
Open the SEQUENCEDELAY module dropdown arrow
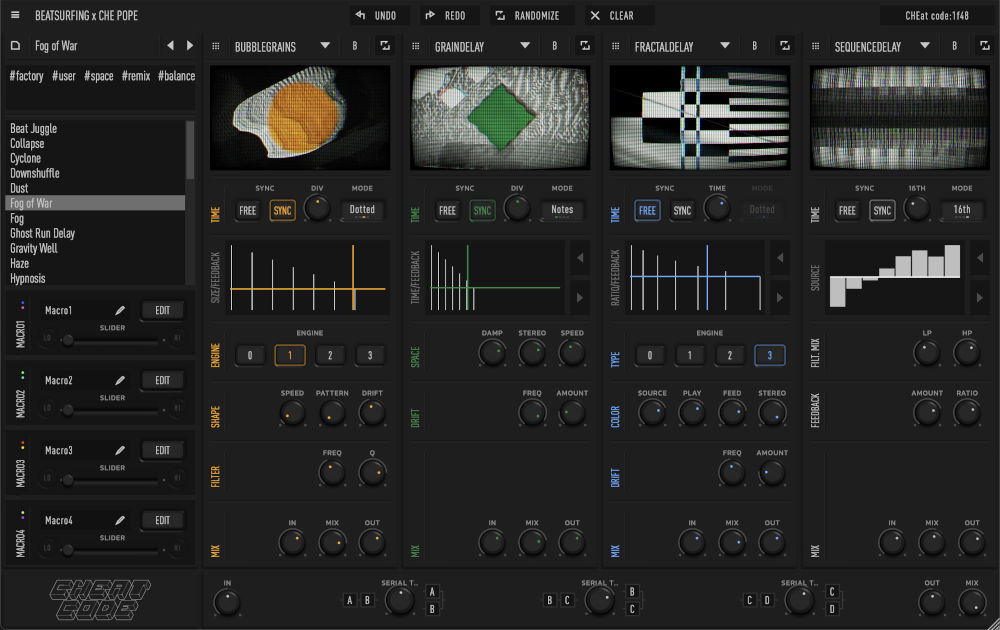[x=925, y=46]
